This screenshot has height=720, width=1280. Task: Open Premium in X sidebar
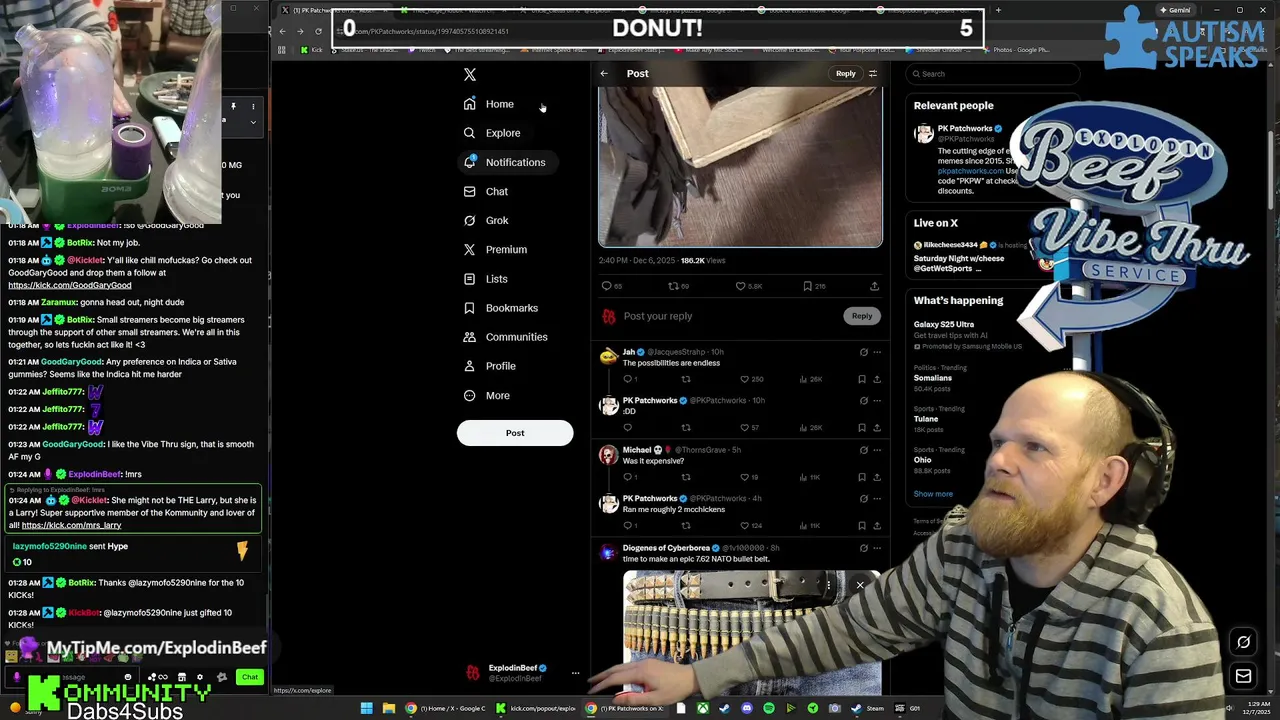coord(495,249)
